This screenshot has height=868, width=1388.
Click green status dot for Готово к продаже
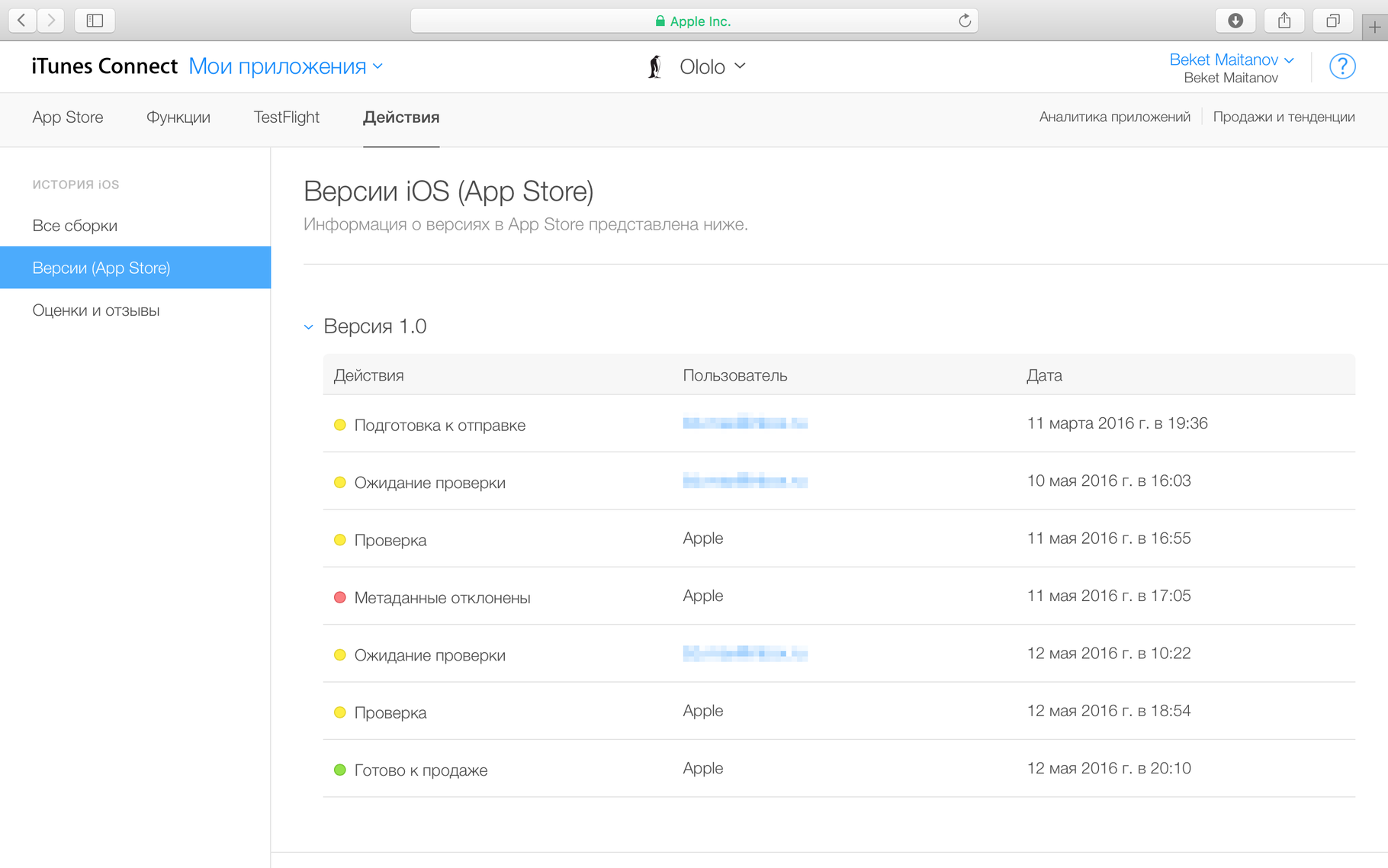(340, 770)
